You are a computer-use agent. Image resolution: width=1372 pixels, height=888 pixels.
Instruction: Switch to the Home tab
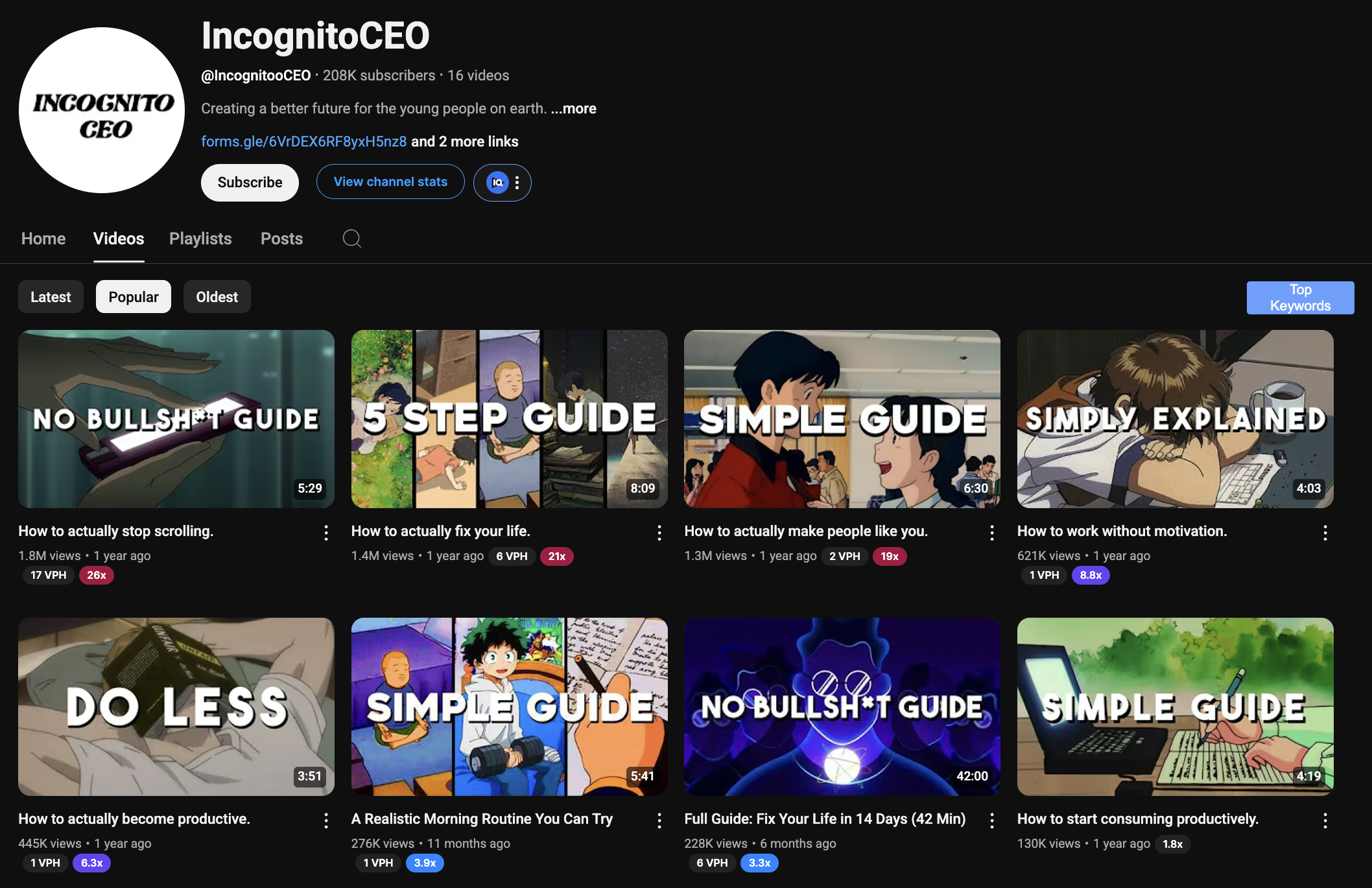click(x=43, y=239)
